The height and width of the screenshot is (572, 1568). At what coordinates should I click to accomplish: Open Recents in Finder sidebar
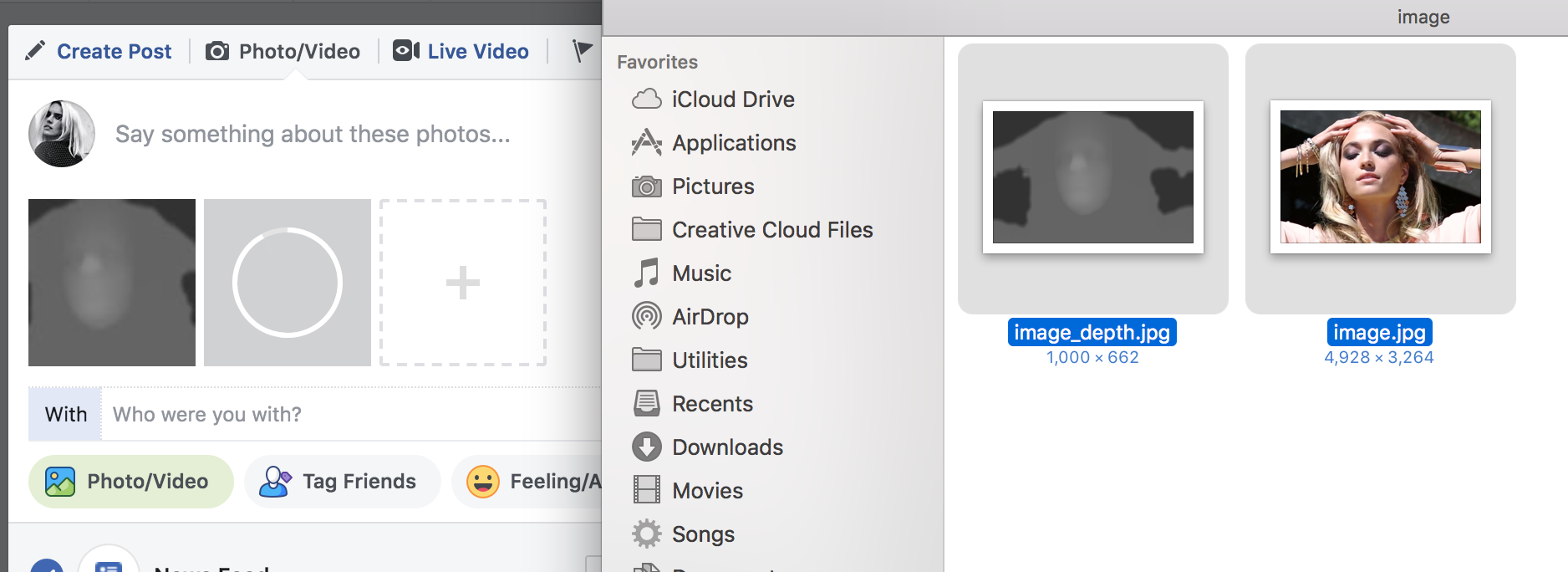tap(712, 404)
